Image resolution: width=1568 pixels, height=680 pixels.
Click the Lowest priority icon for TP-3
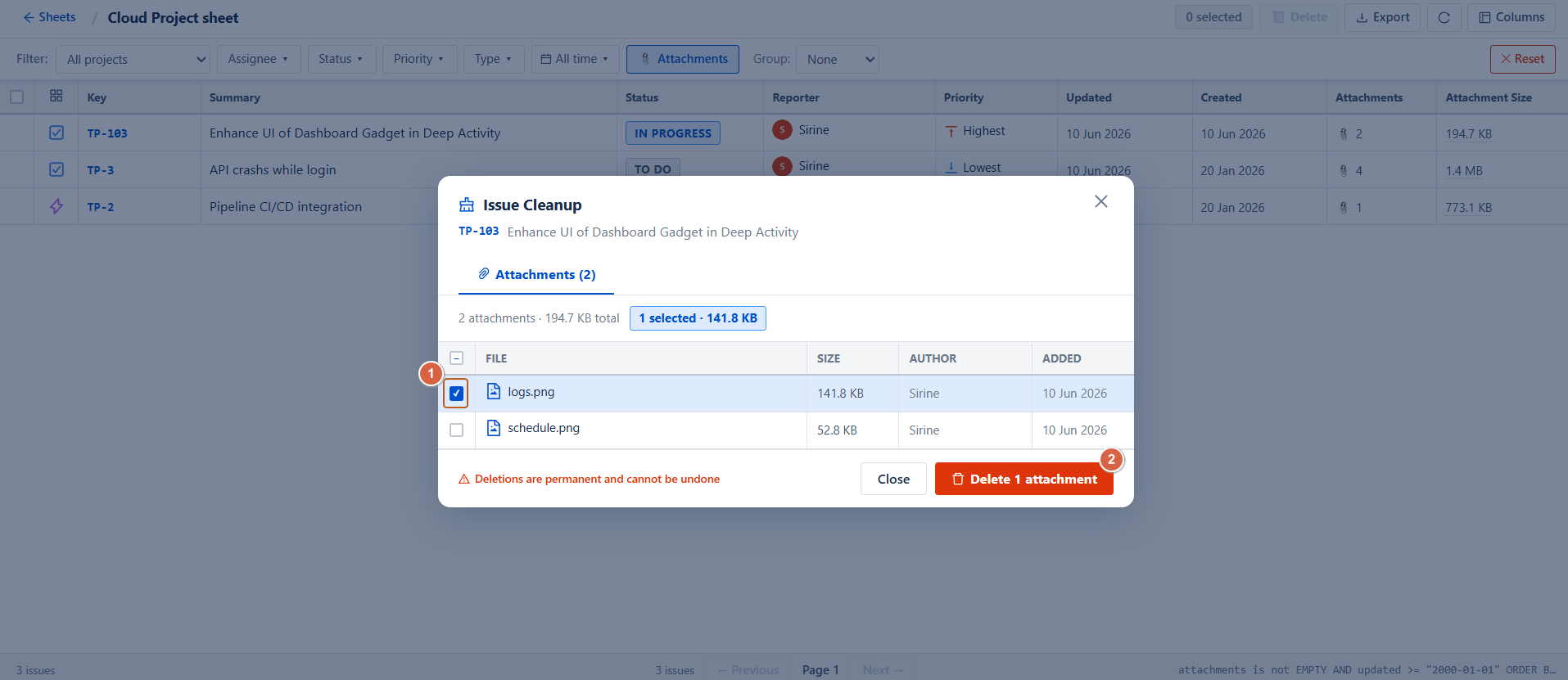(951, 167)
